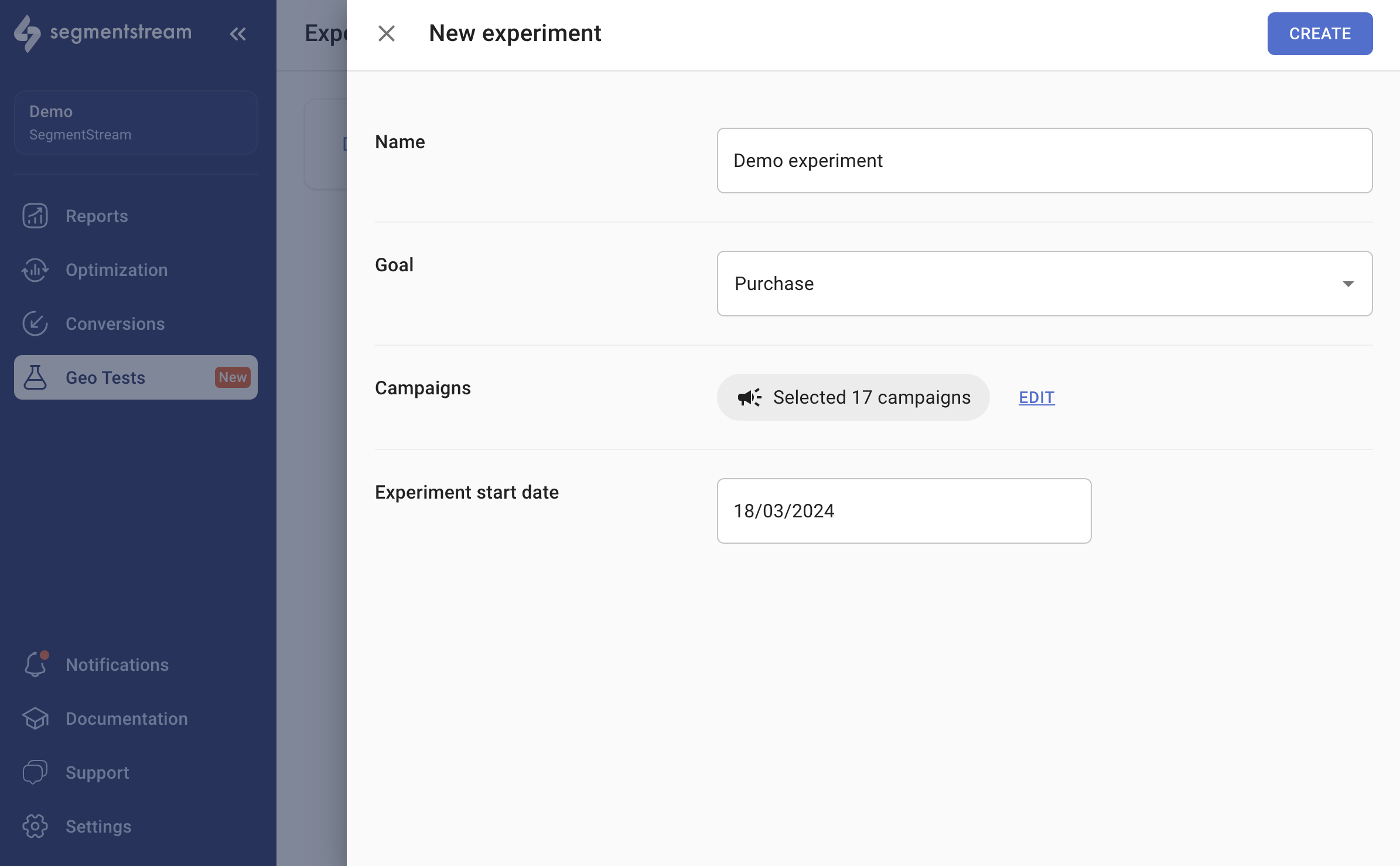The height and width of the screenshot is (866, 1400).
Task: Open the Demo workspace selector
Action: [x=135, y=122]
